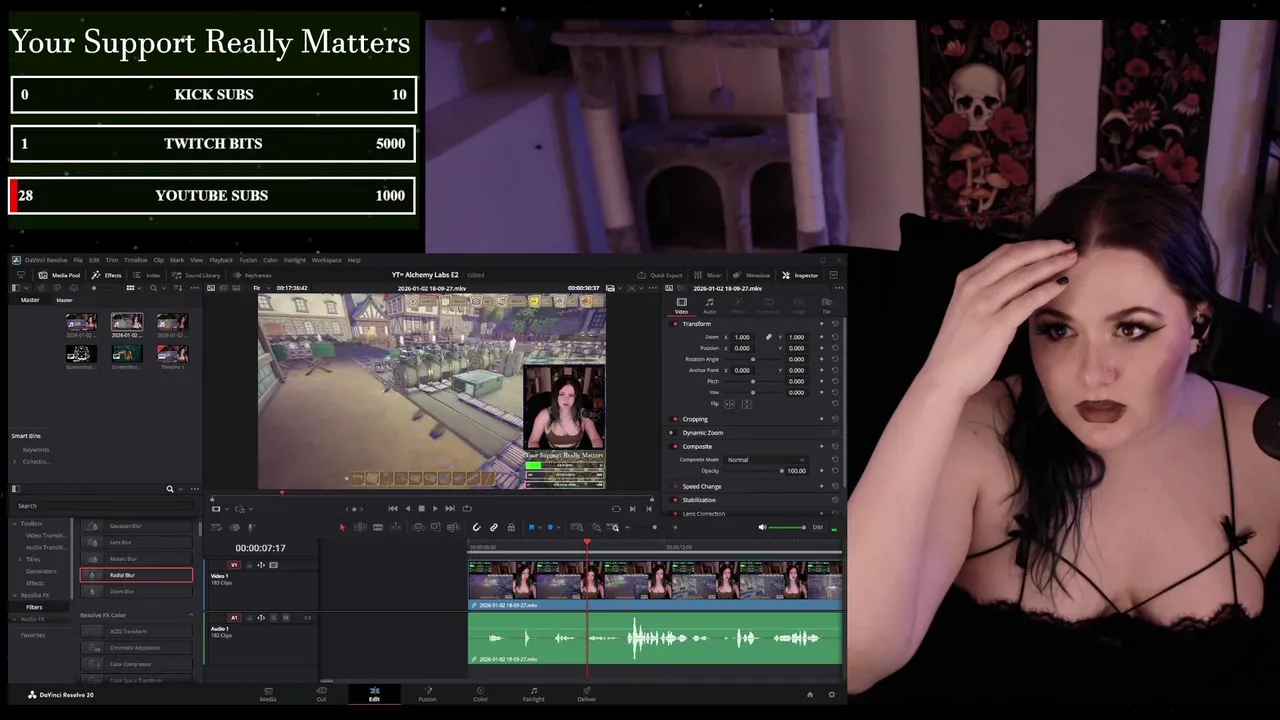Toggle linked selection chain icon
Viewport: 1280px width, 720px height.
pyautogui.click(x=494, y=527)
